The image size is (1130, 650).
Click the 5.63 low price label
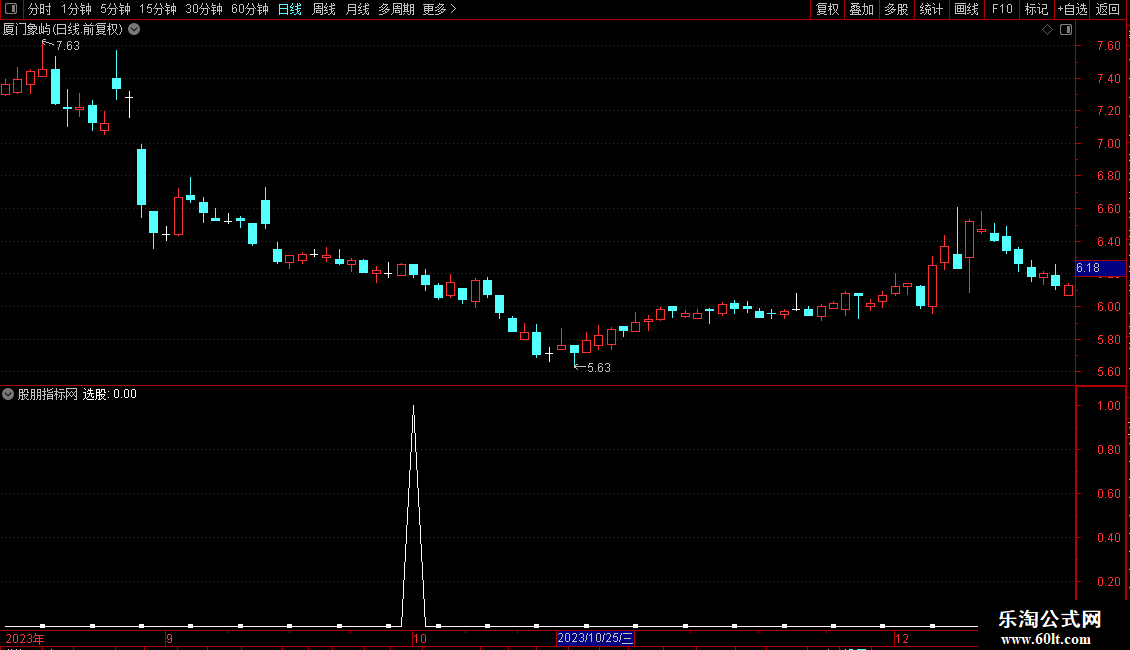tap(599, 368)
